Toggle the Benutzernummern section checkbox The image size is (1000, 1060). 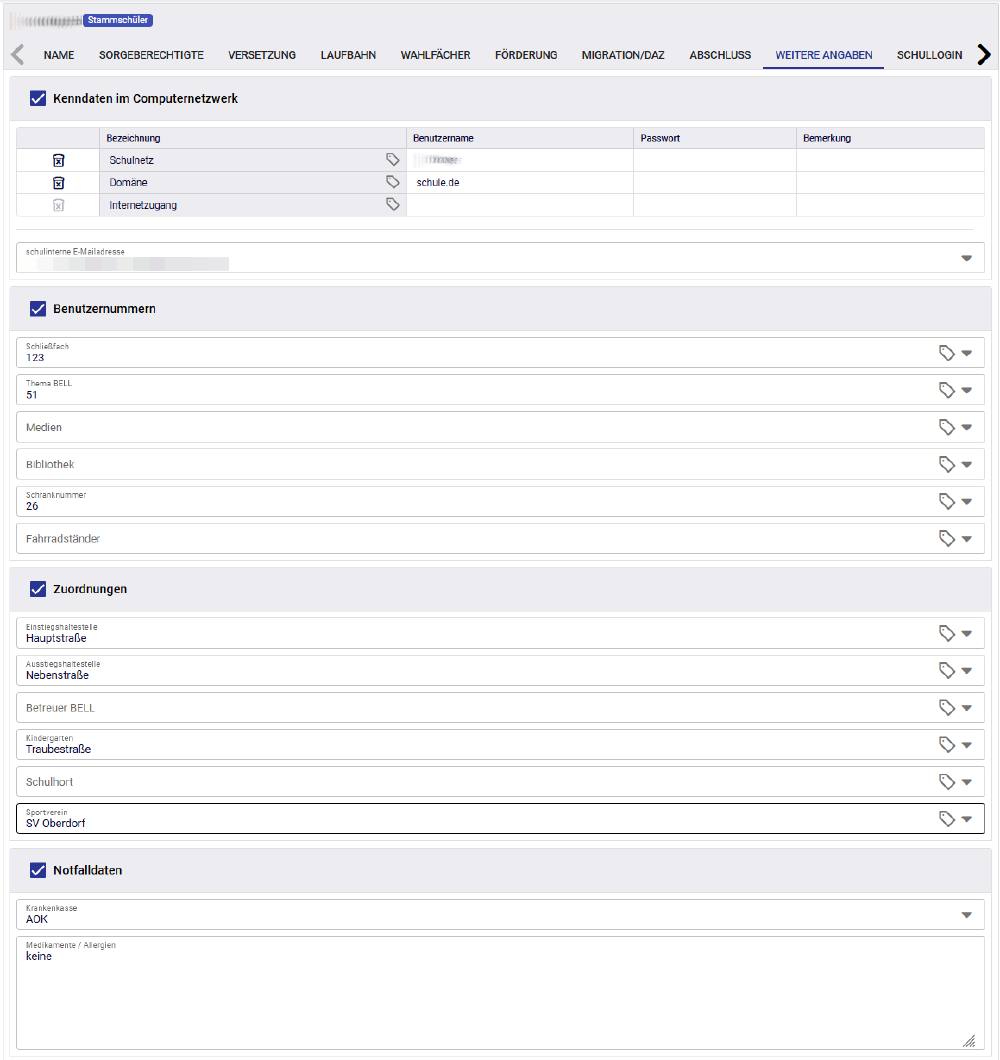(38, 309)
